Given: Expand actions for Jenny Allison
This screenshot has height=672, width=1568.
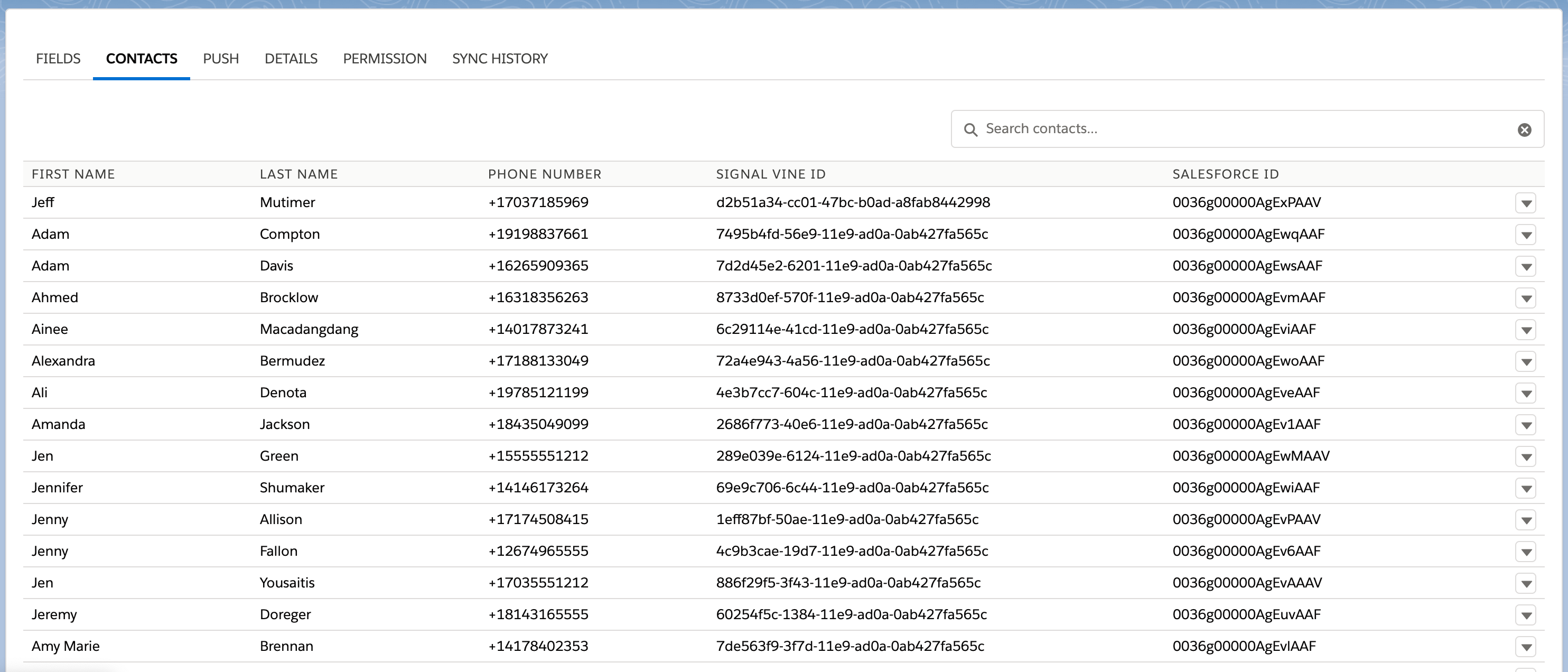Looking at the screenshot, I should click(1525, 519).
